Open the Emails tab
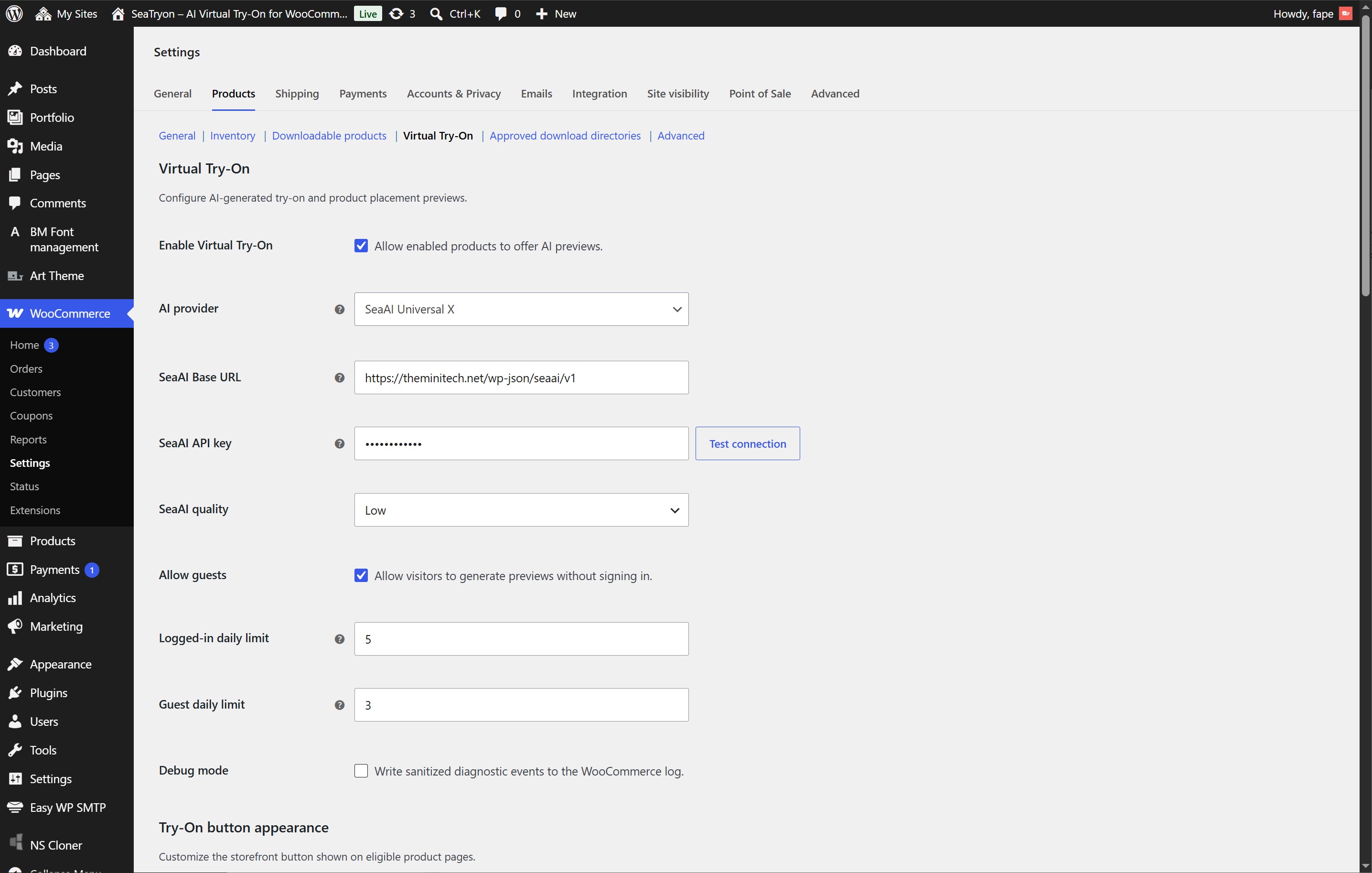 pos(537,94)
